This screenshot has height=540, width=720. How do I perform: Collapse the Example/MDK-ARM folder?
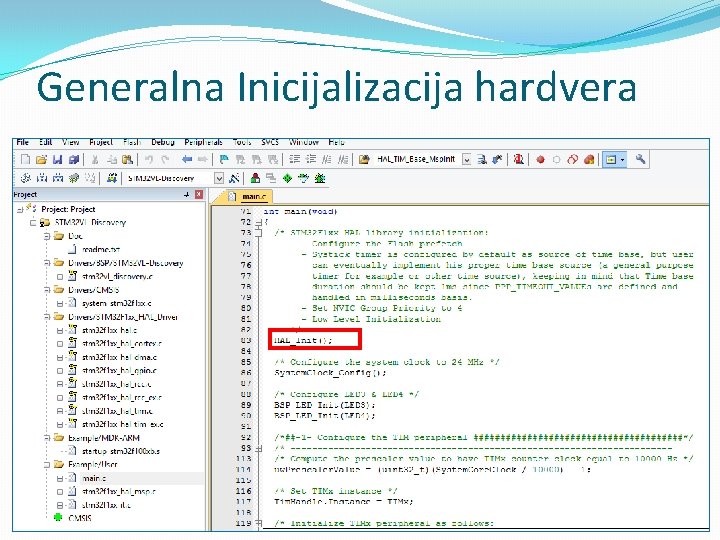point(46,438)
